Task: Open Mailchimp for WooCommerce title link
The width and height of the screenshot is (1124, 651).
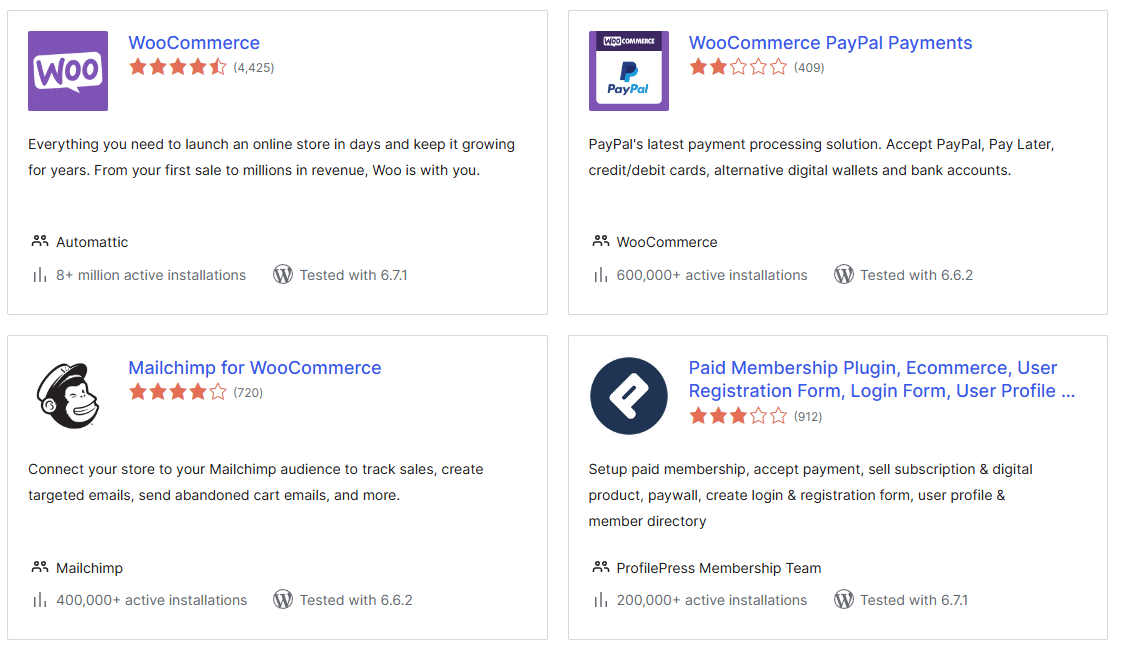Action: pyautogui.click(x=254, y=368)
